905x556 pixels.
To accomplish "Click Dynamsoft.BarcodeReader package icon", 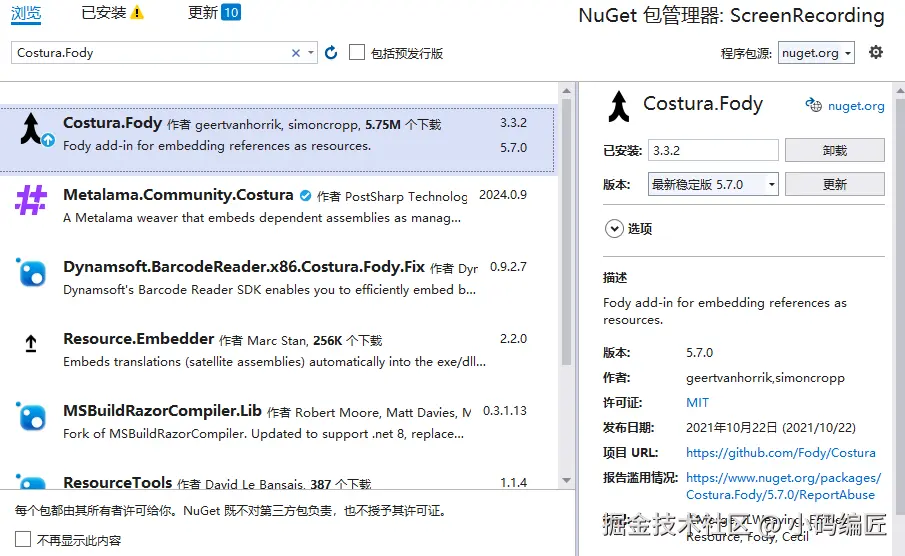I will pyautogui.click(x=31, y=272).
